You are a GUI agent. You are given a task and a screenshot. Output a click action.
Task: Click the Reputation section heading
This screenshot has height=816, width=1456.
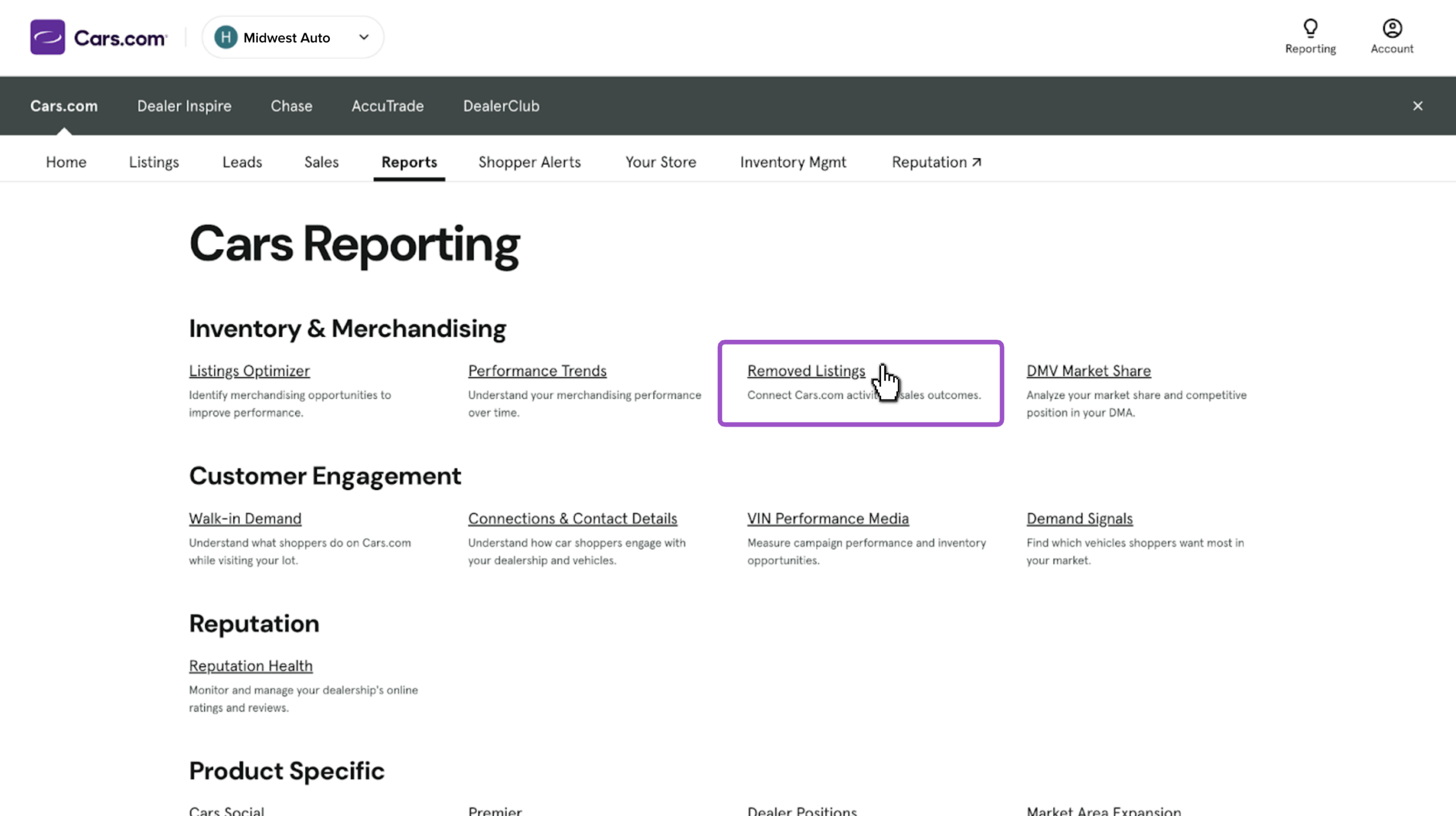[x=254, y=624]
